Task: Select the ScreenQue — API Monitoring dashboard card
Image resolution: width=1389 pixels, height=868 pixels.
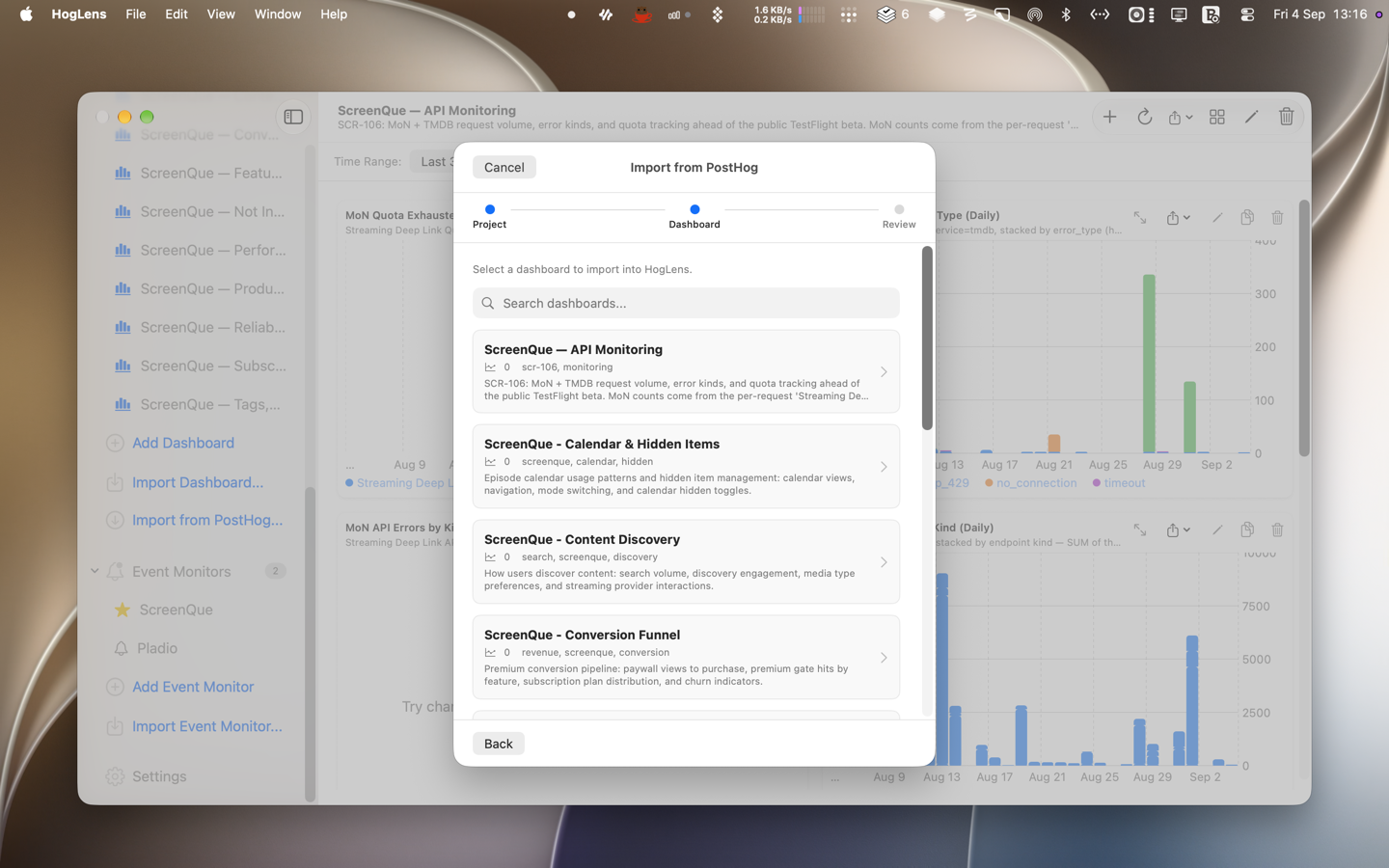Action: pyautogui.click(x=686, y=371)
